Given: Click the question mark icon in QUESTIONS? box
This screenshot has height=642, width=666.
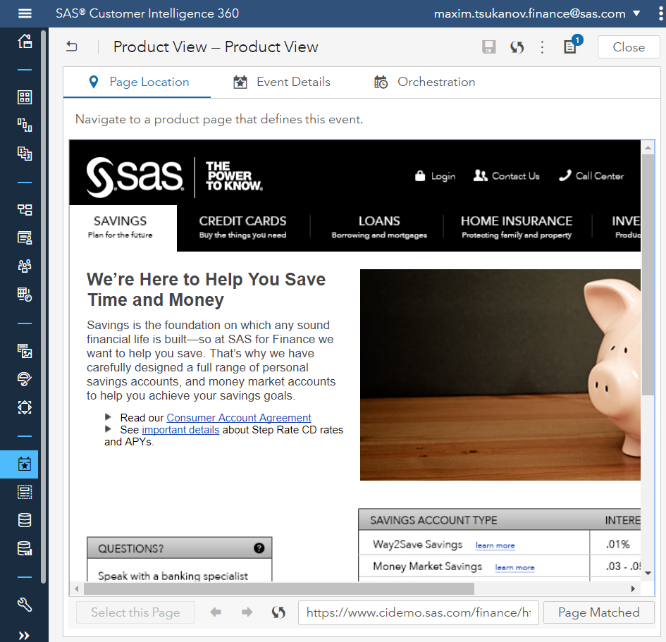Looking at the screenshot, I should coord(259,548).
